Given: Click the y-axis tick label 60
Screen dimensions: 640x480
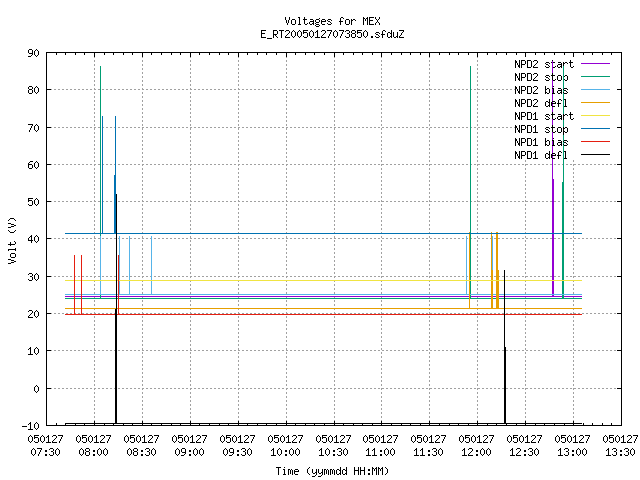Looking at the screenshot, I should pyautogui.click(x=33, y=165).
